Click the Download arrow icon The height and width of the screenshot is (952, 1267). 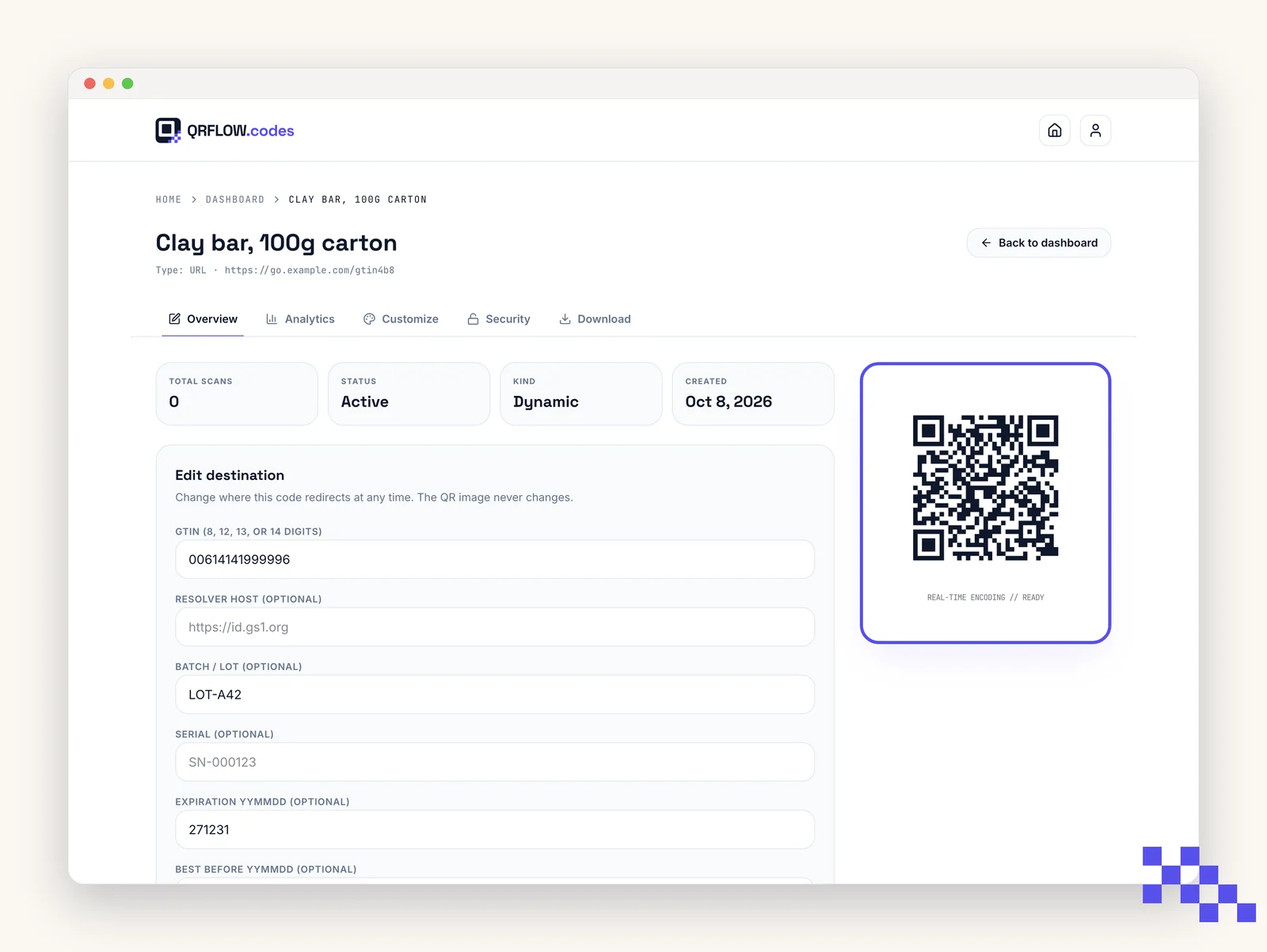coord(565,319)
